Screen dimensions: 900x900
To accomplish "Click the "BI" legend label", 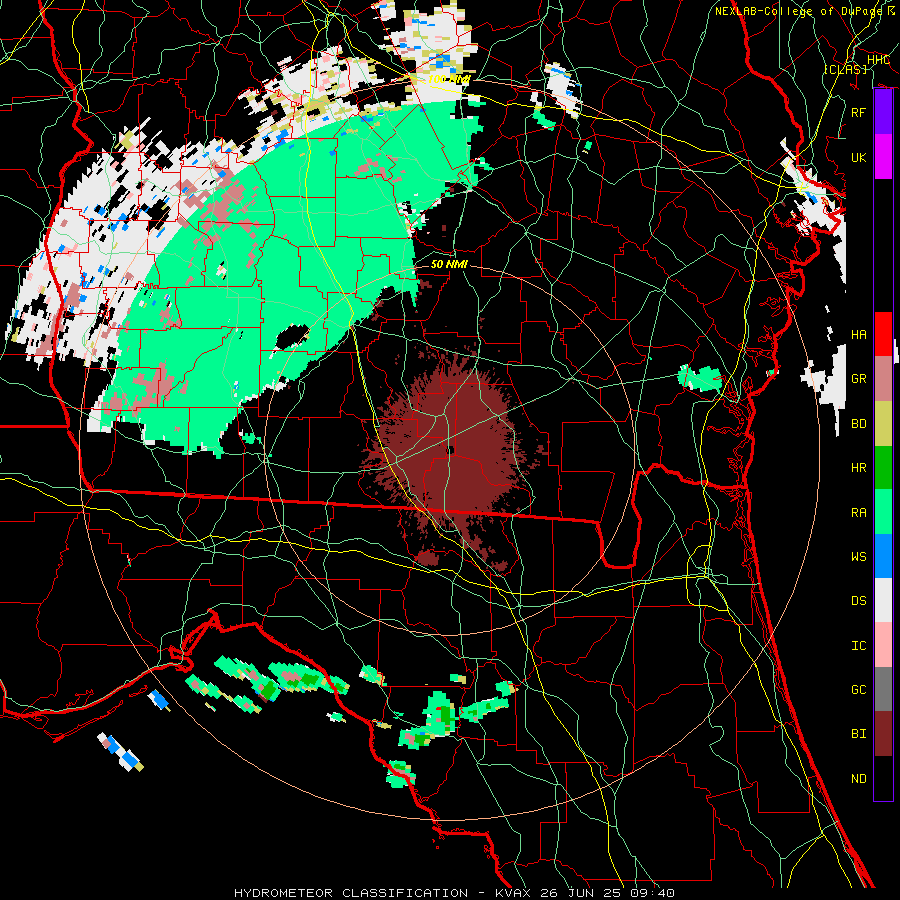I will pos(858,734).
